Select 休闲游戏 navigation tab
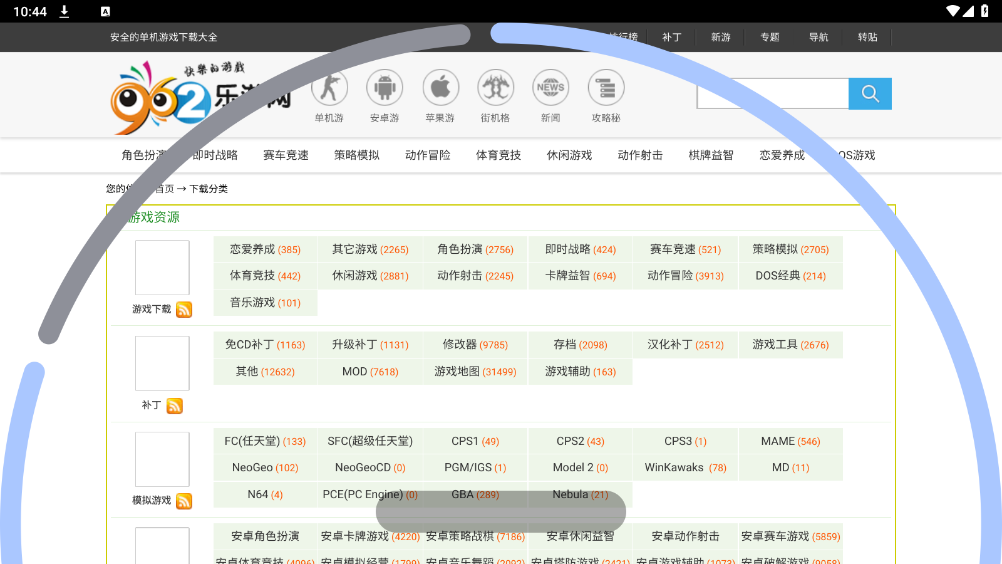Image resolution: width=1002 pixels, height=564 pixels. point(569,155)
